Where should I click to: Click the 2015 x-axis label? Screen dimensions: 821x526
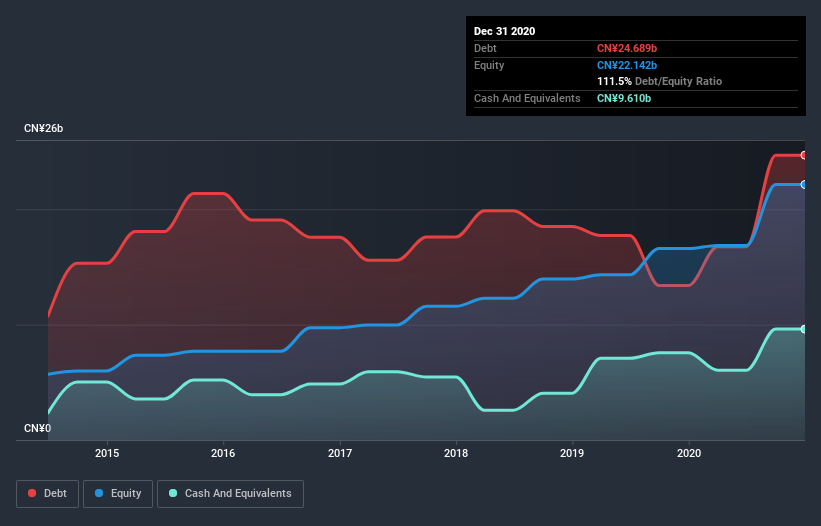coord(107,453)
